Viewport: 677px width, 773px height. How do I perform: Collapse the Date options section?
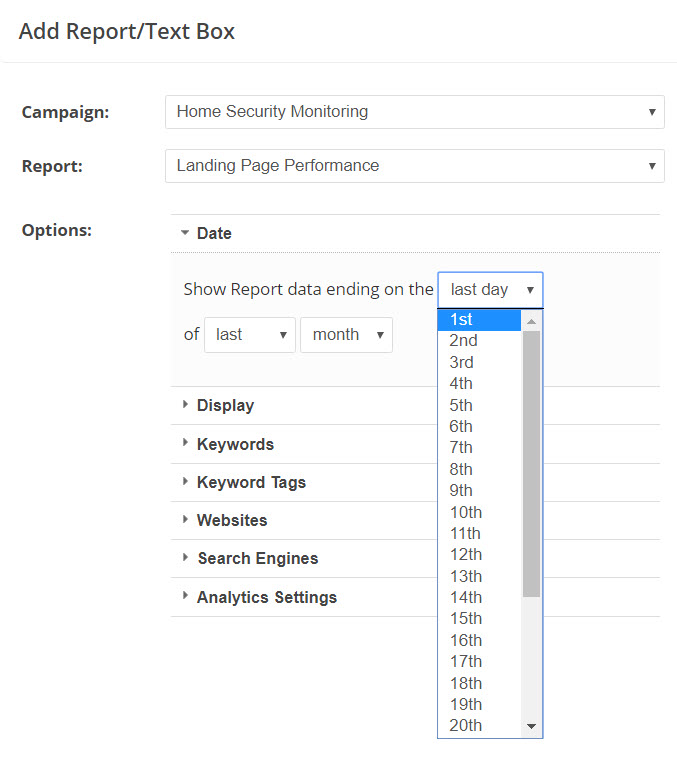[x=213, y=233]
